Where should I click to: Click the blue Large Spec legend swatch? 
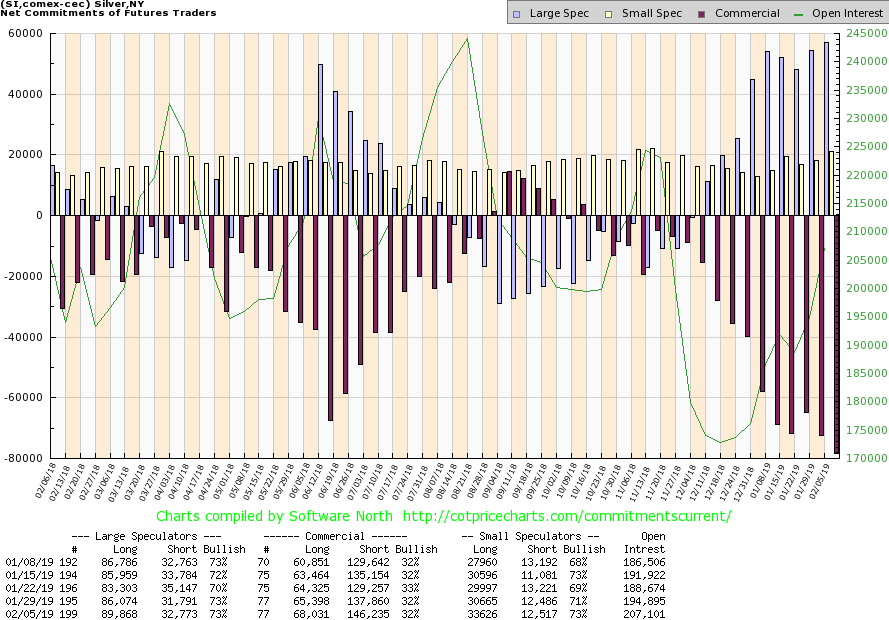[516, 14]
